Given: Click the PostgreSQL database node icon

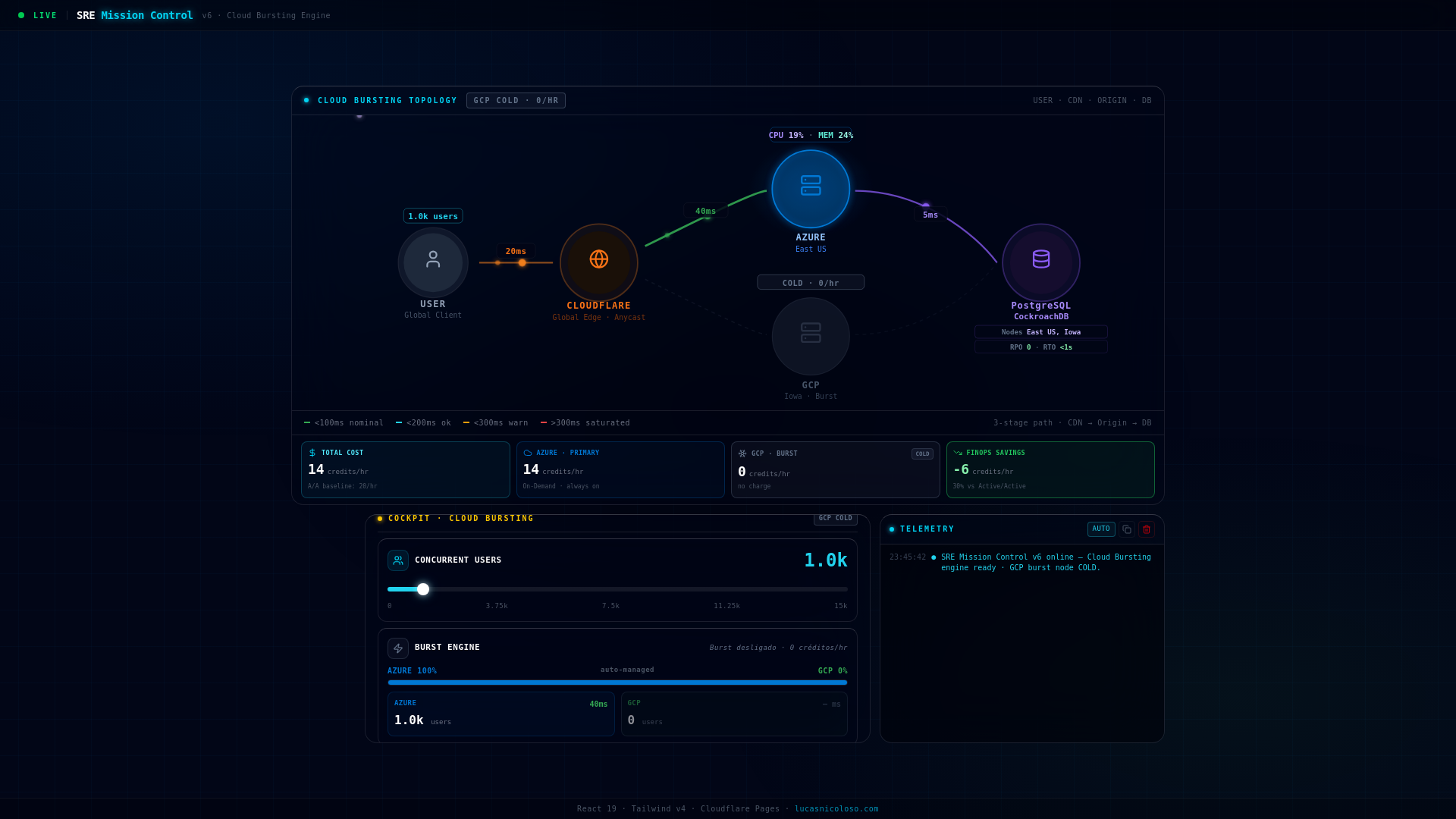Looking at the screenshot, I should [x=1041, y=259].
